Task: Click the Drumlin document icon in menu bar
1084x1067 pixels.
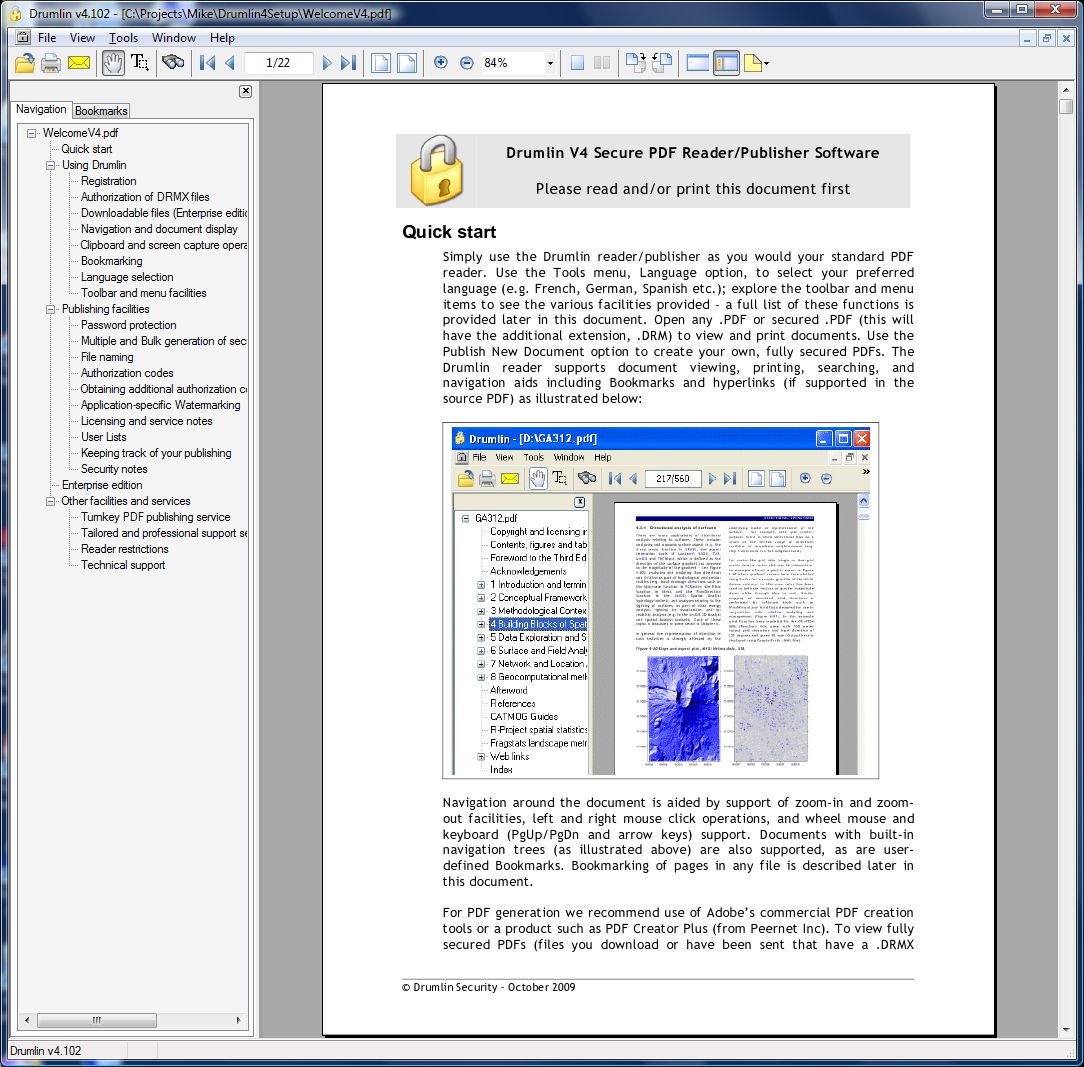Action: [x=23, y=38]
